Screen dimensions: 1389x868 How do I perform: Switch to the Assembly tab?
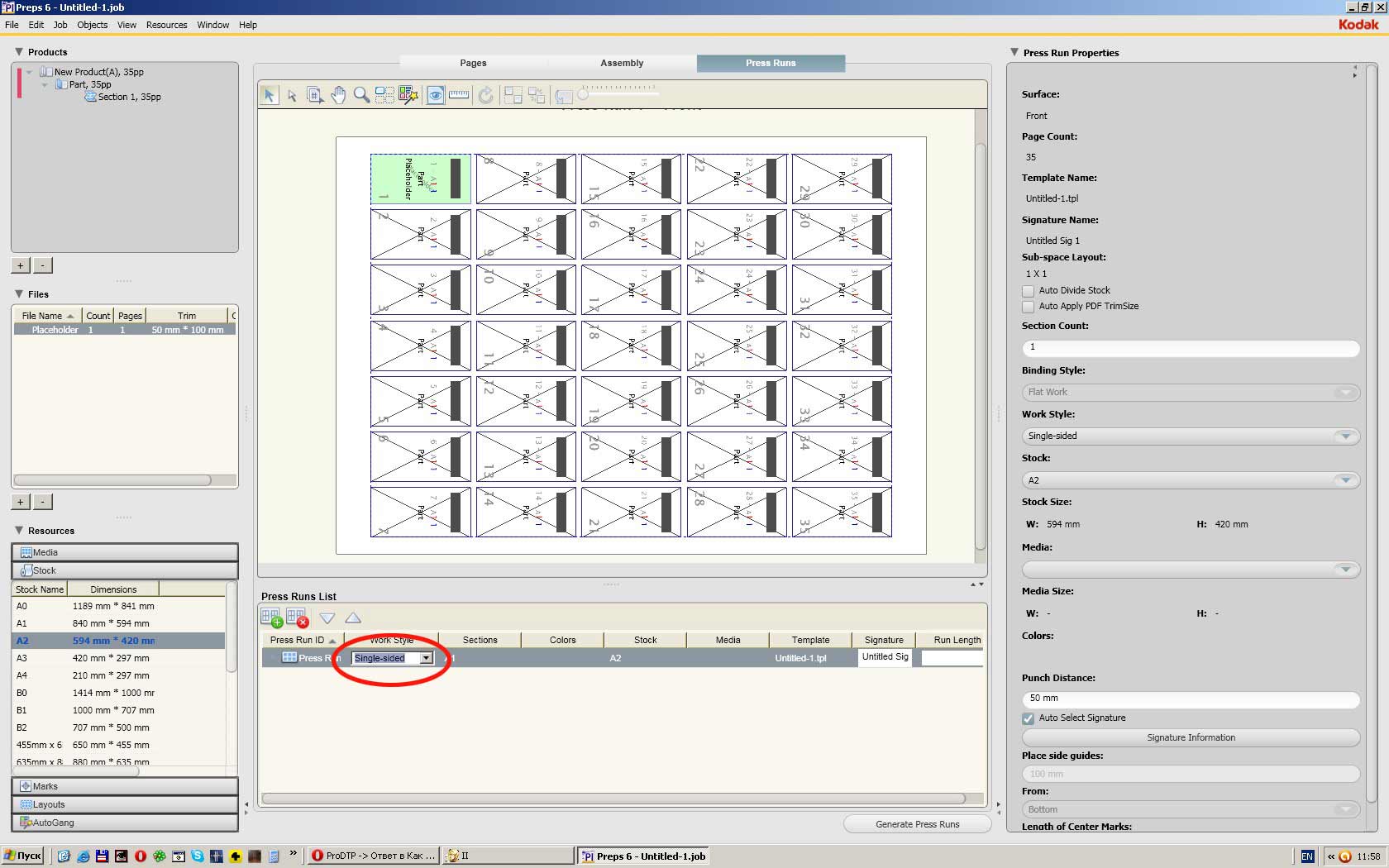pos(622,63)
